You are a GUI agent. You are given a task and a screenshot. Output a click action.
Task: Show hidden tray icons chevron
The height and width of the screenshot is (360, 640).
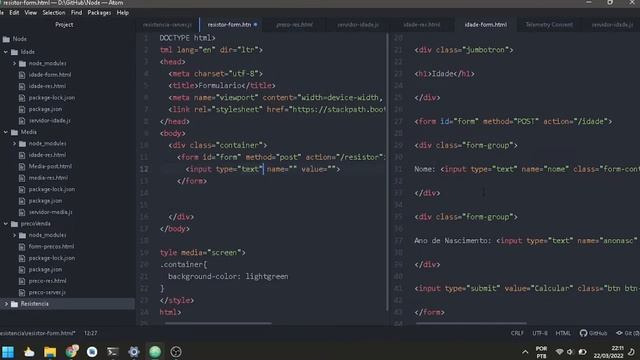525,352
